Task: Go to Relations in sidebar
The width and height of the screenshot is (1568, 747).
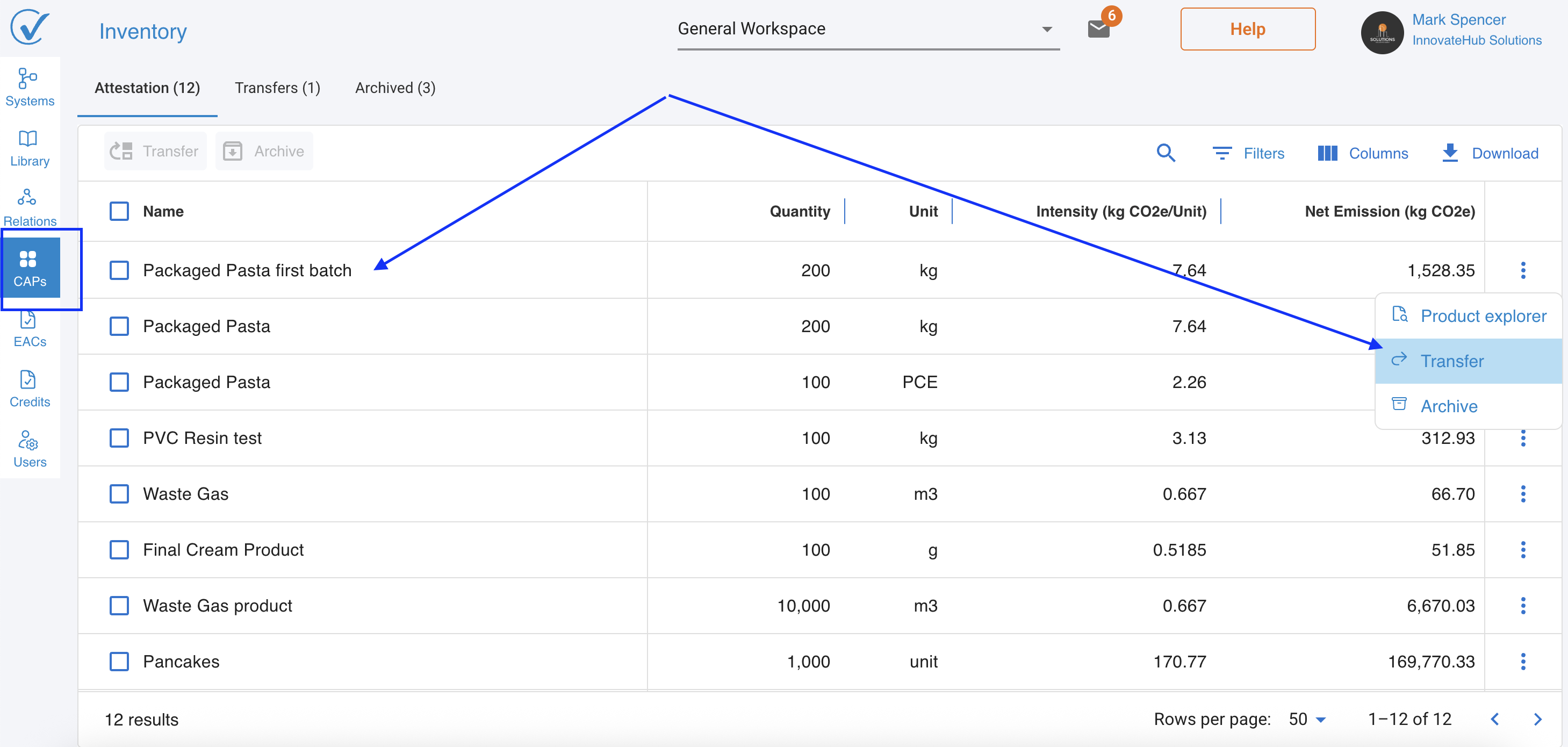Action: [29, 207]
